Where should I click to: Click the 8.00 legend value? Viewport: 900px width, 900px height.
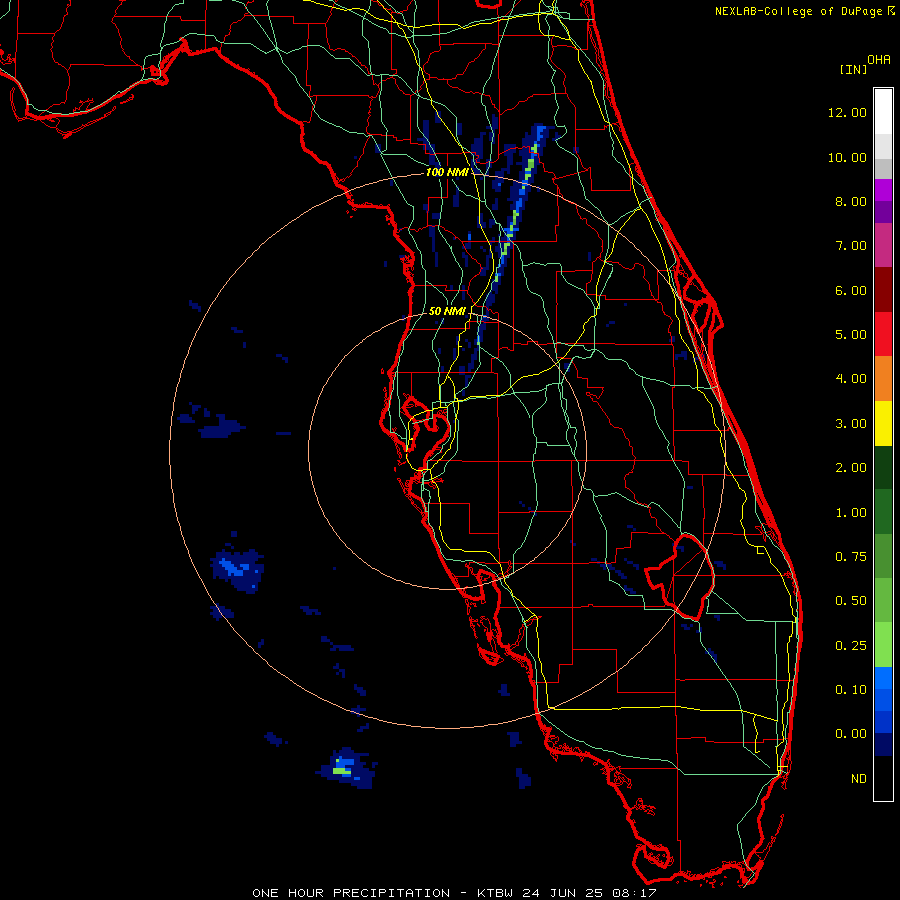[851, 201]
